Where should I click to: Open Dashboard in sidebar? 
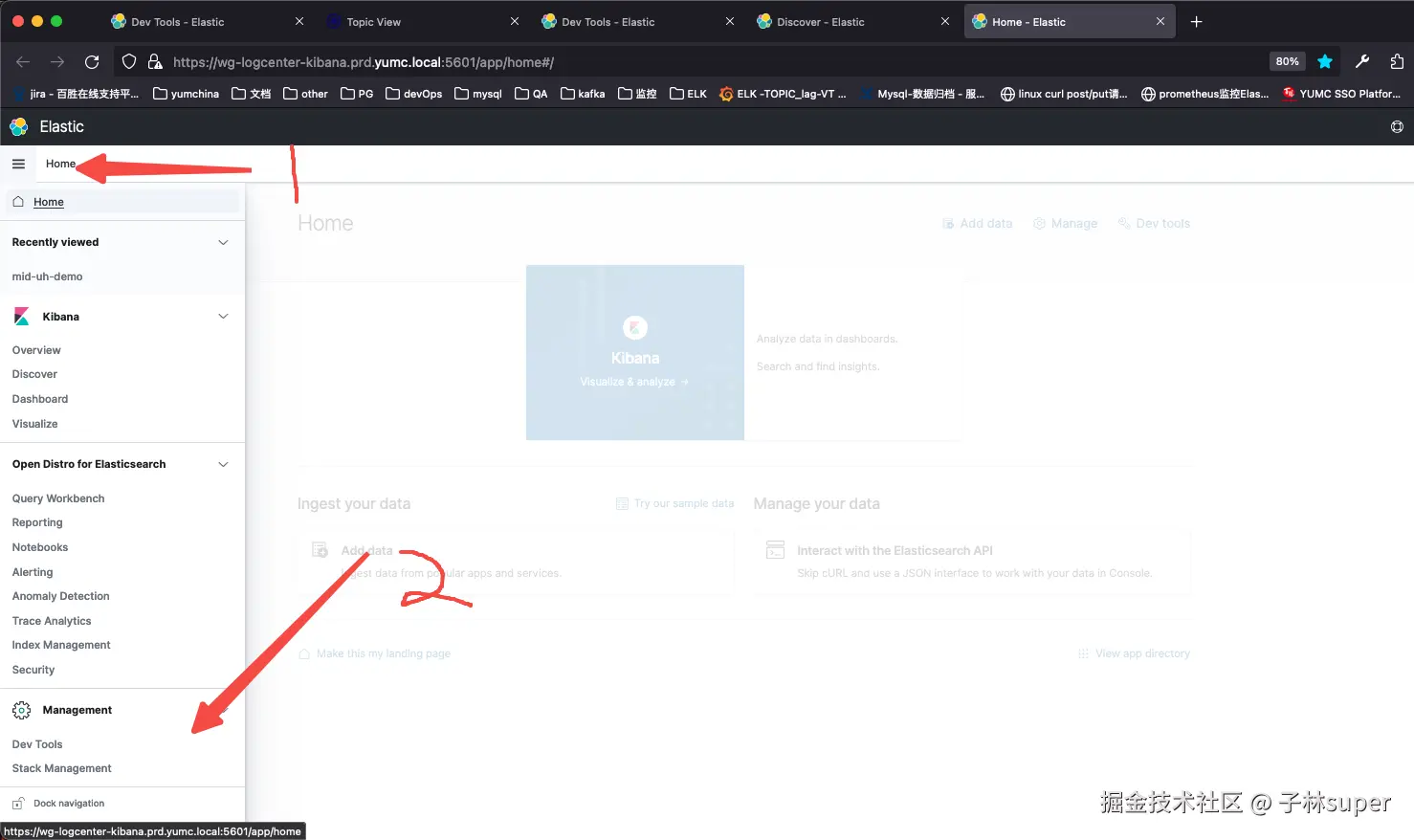(x=40, y=399)
